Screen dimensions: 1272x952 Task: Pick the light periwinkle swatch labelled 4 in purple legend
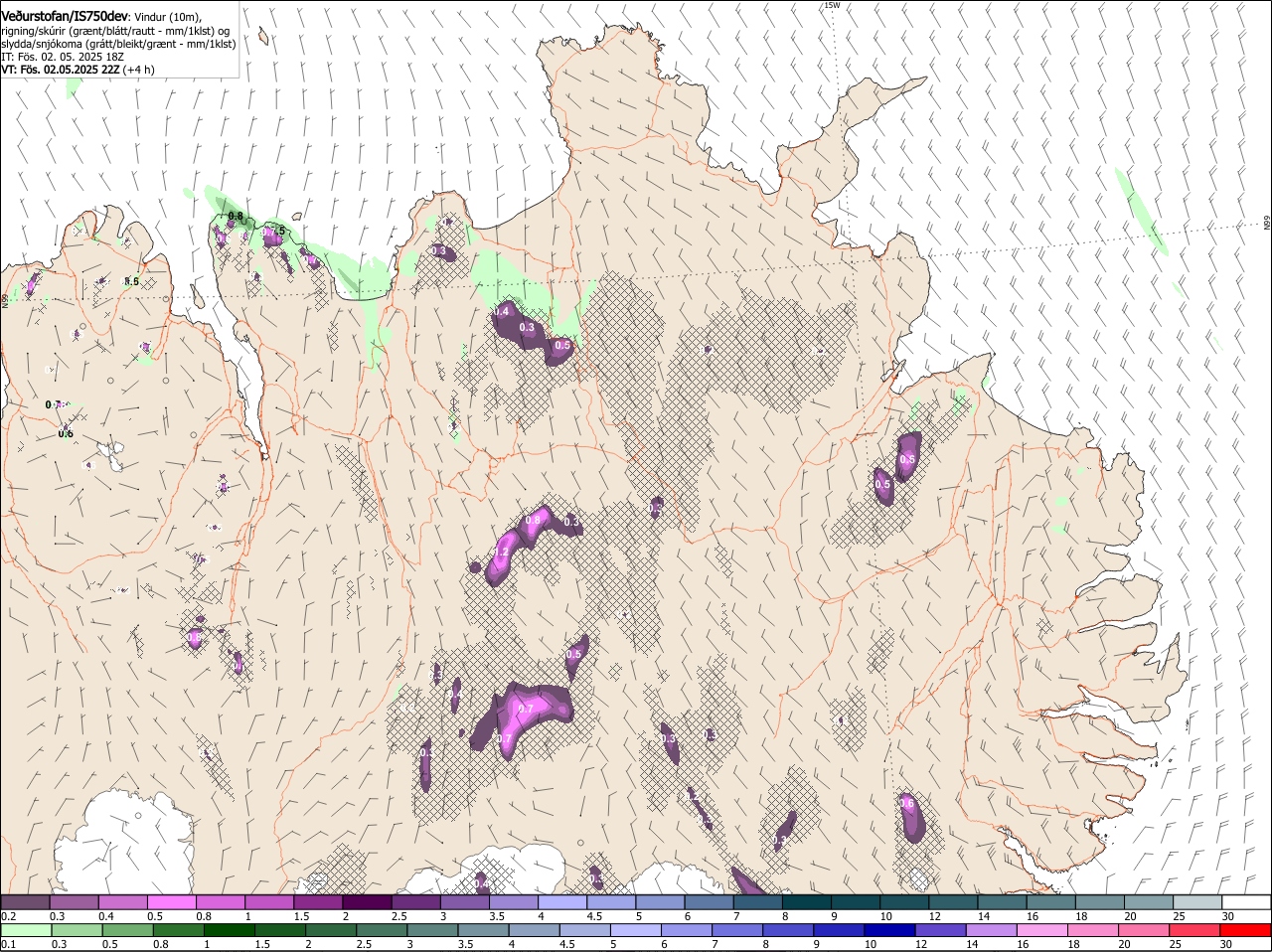click(x=561, y=902)
